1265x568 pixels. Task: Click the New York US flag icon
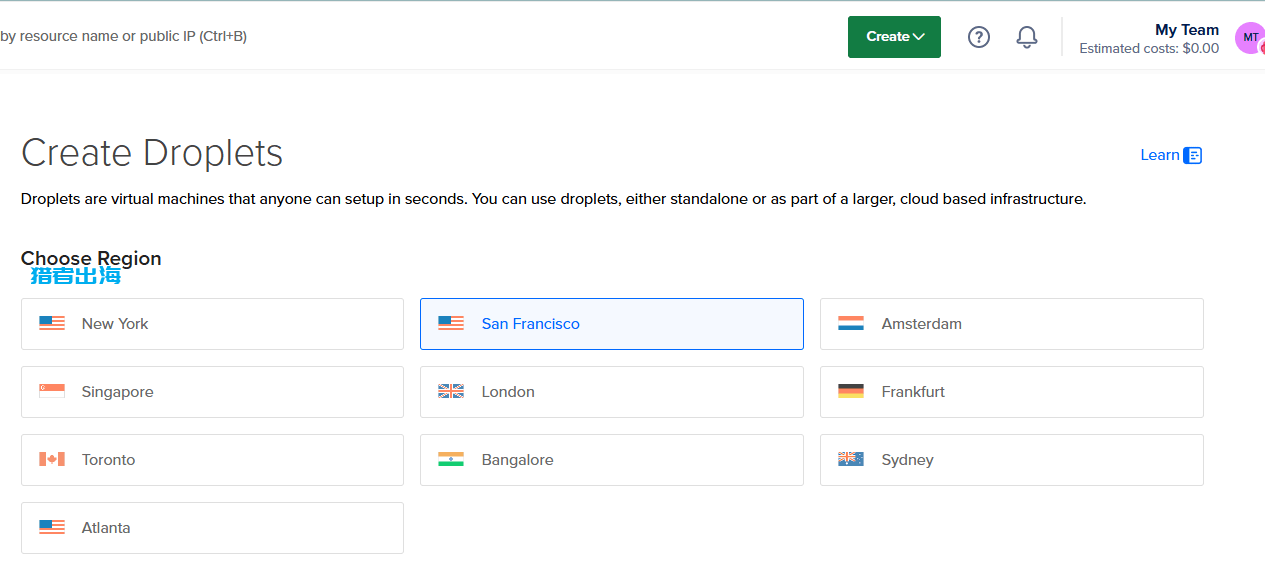click(x=52, y=323)
